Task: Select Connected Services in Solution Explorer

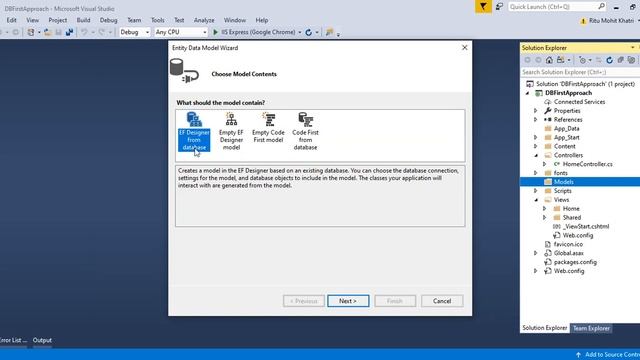Action: tap(579, 102)
